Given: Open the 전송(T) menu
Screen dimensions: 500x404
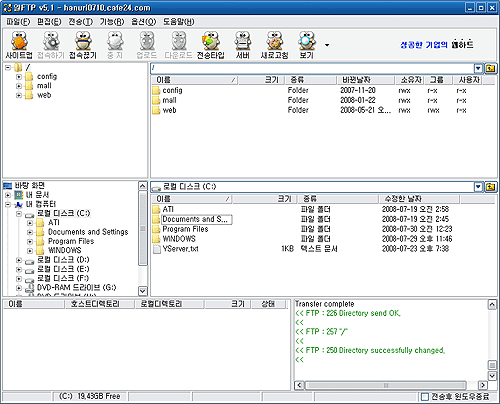Looking at the screenshot, I should [x=80, y=22].
